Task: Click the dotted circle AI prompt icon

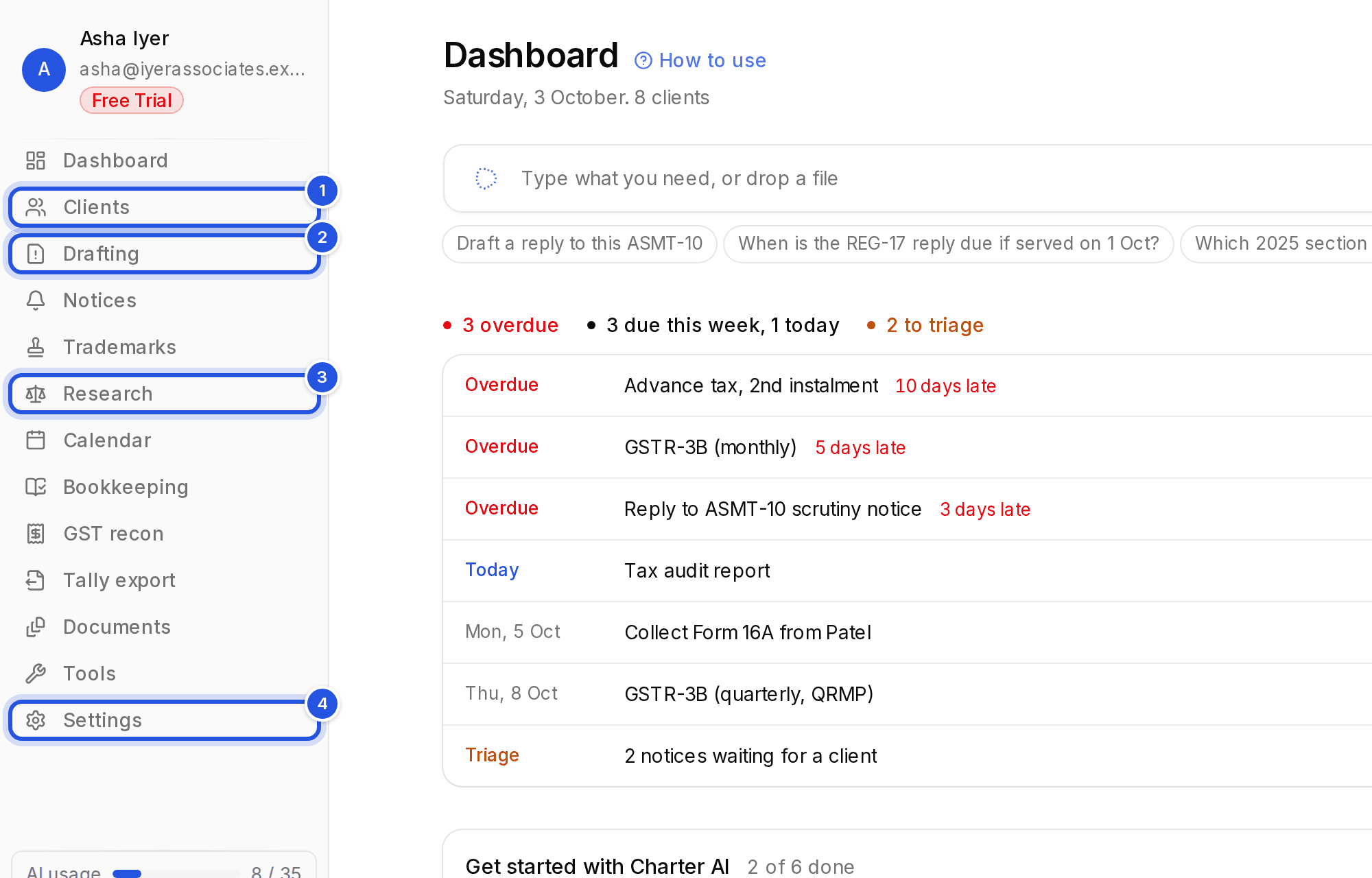Action: (486, 178)
